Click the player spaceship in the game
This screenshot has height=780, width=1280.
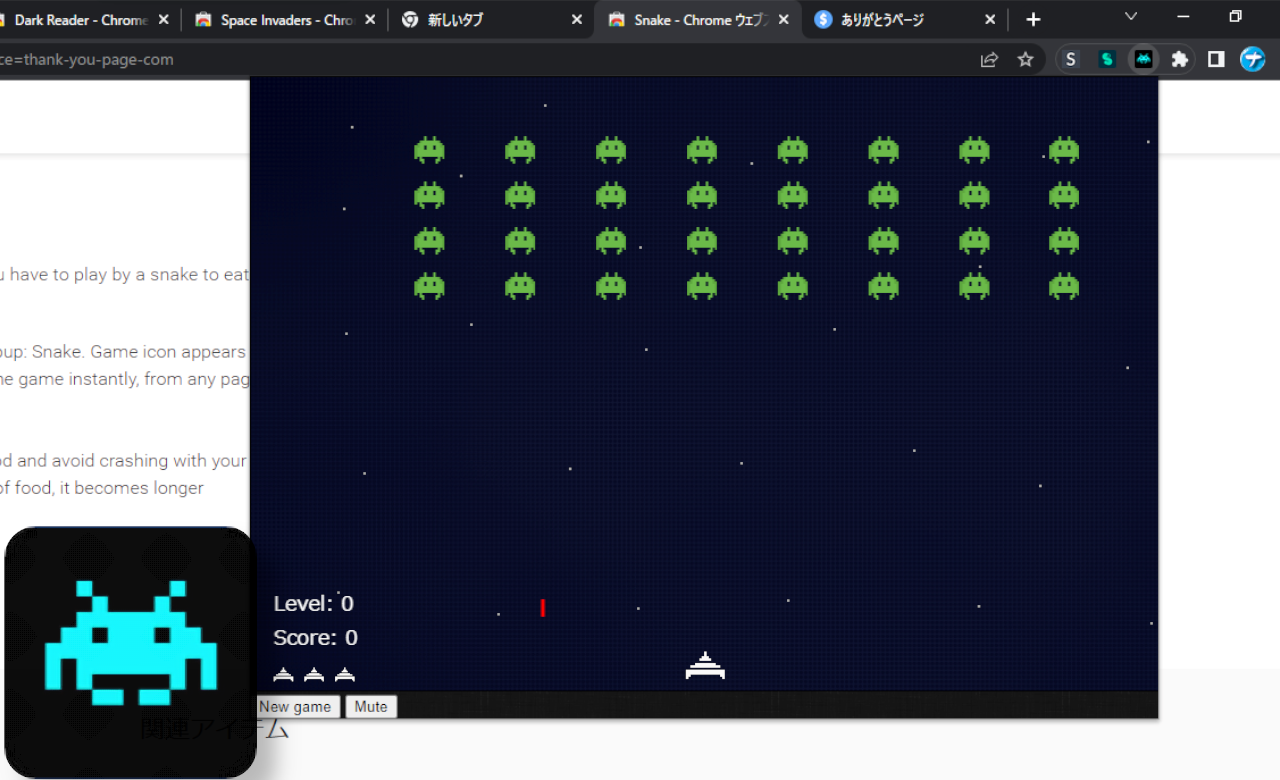pyautogui.click(x=705, y=666)
